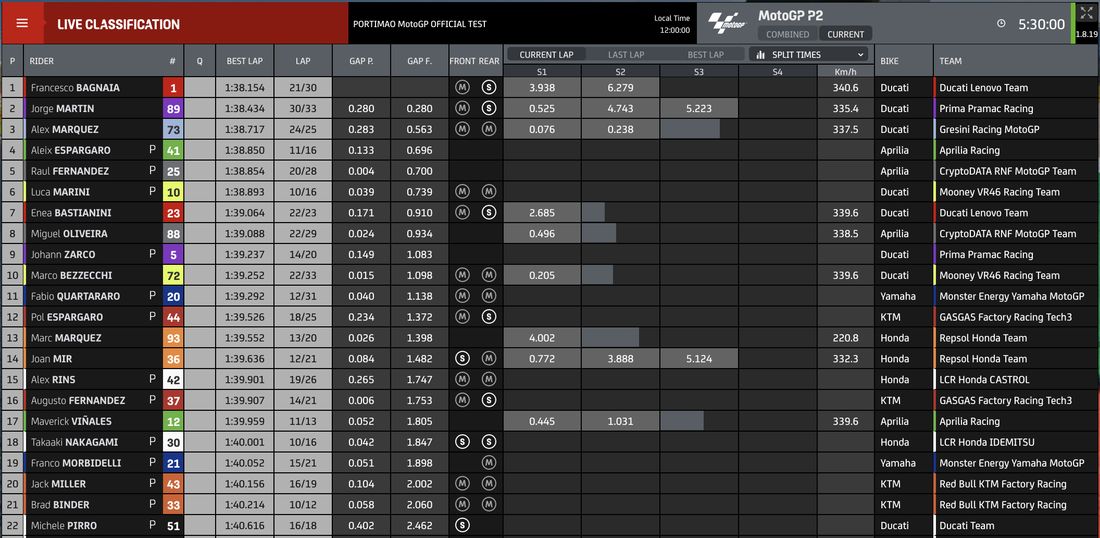Click the session clock icon
The image size is (1100, 538).
[1001, 24]
